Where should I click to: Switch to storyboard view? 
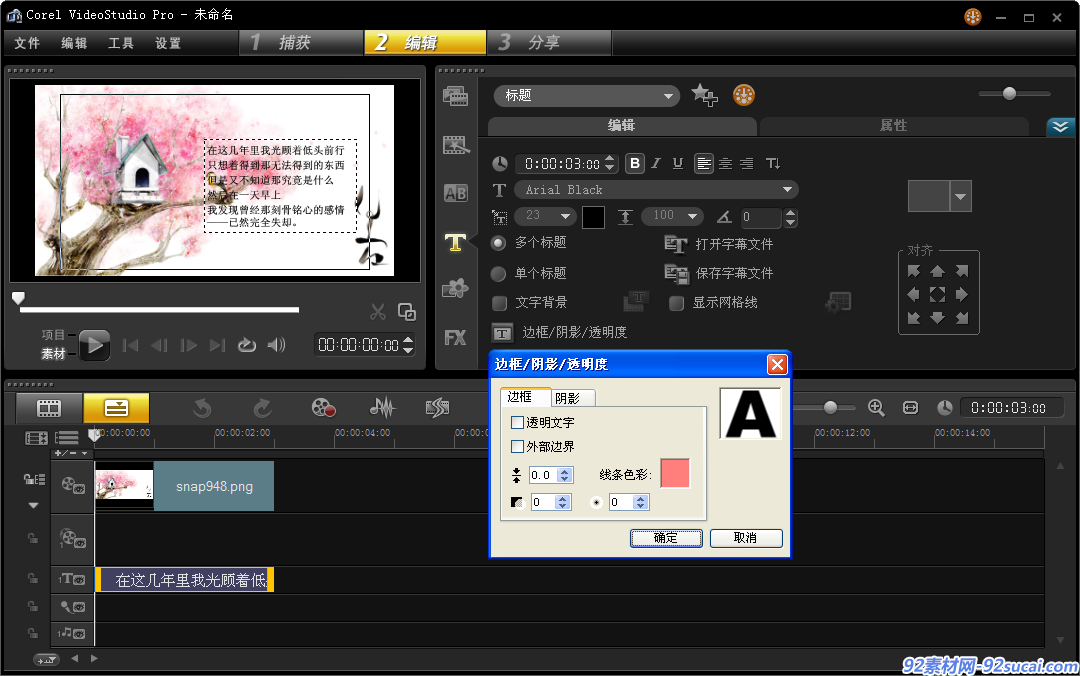(x=49, y=408)
